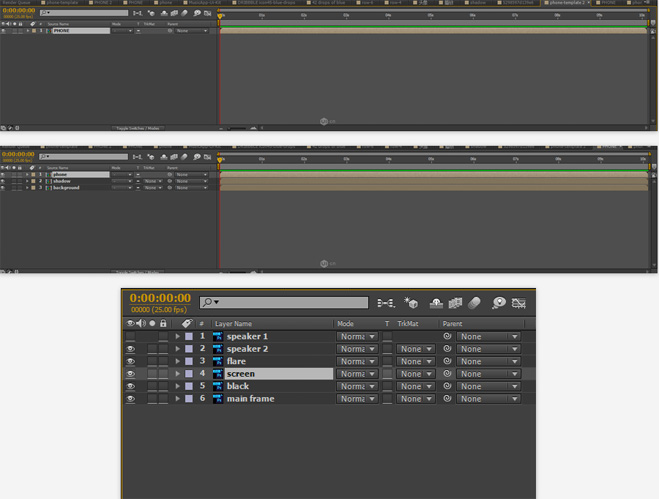Click the Composition Mini-Flowchart icon
The image size is (659, 499).
point(386,302)
